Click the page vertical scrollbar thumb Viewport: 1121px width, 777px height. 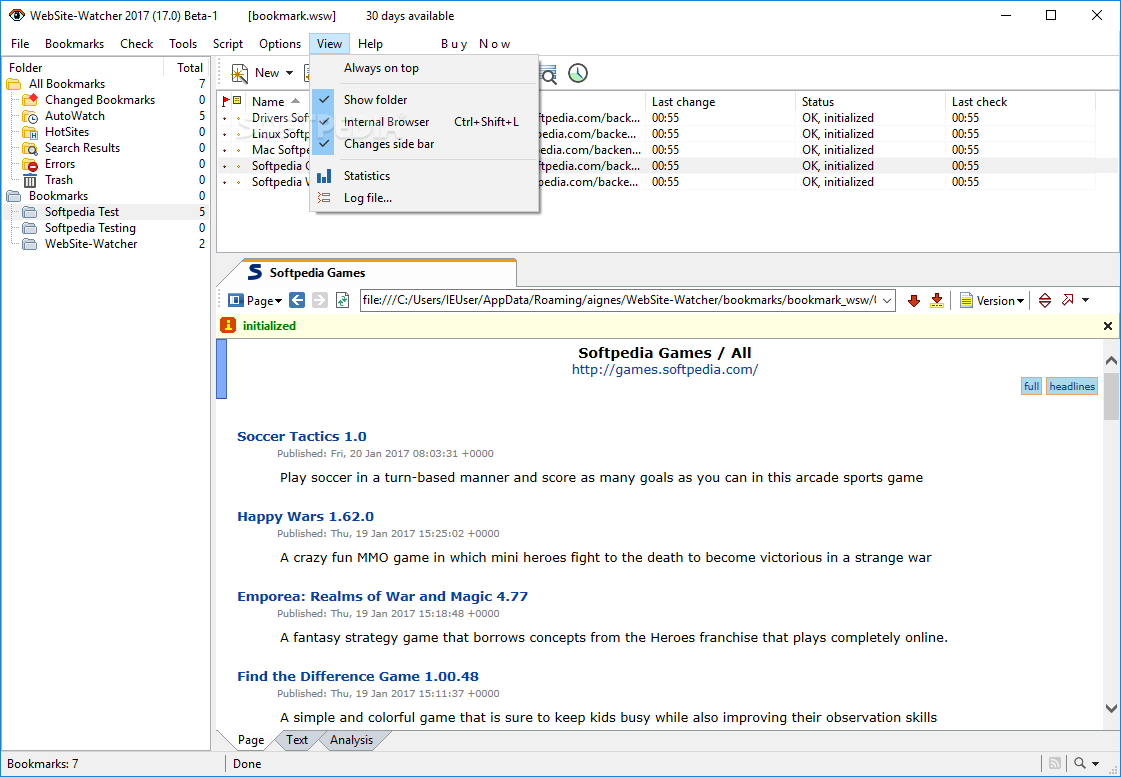(1111, 396)
